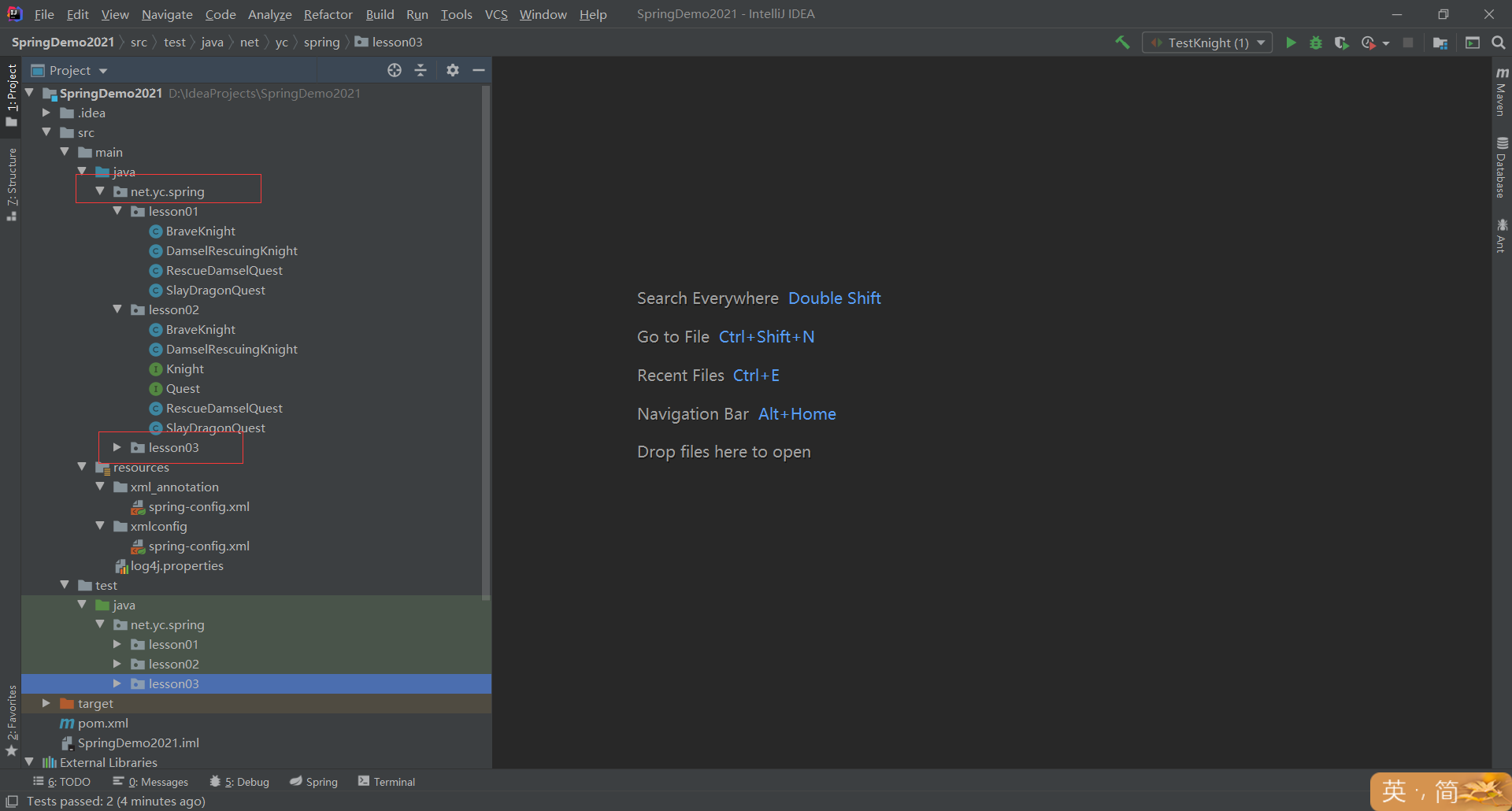The height and width of the screenshot is (811, 1512).
Task: Open the 6: TODO tool window
Action: click(61, 782)
